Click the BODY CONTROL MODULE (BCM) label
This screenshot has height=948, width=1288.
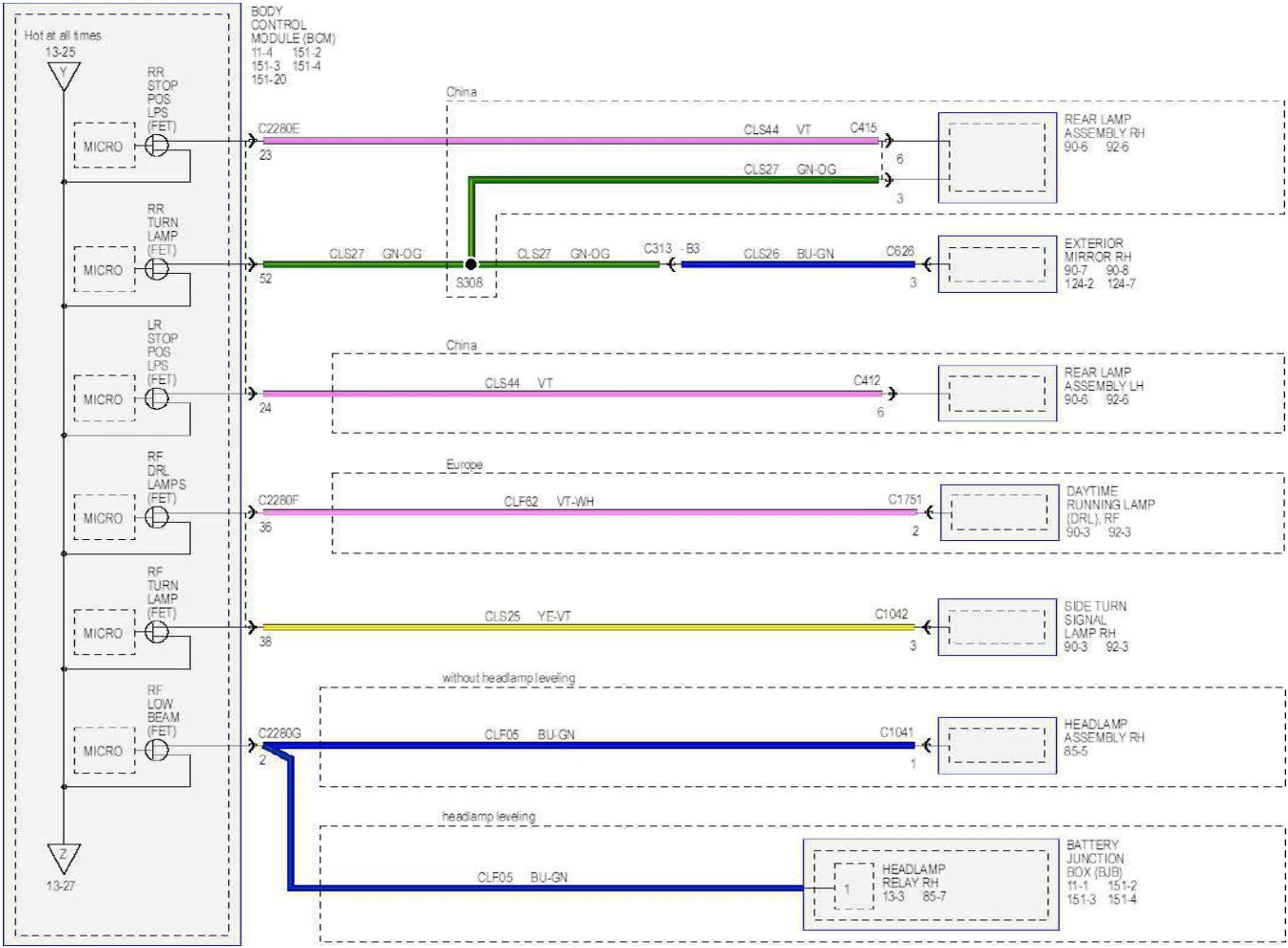[x=293, y=25]
